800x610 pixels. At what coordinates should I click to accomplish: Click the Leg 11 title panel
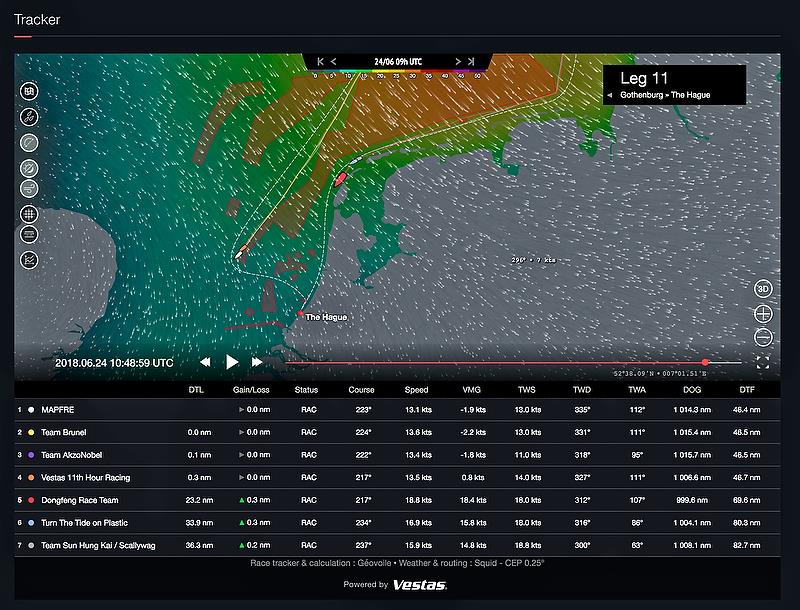tap(674, 85)
